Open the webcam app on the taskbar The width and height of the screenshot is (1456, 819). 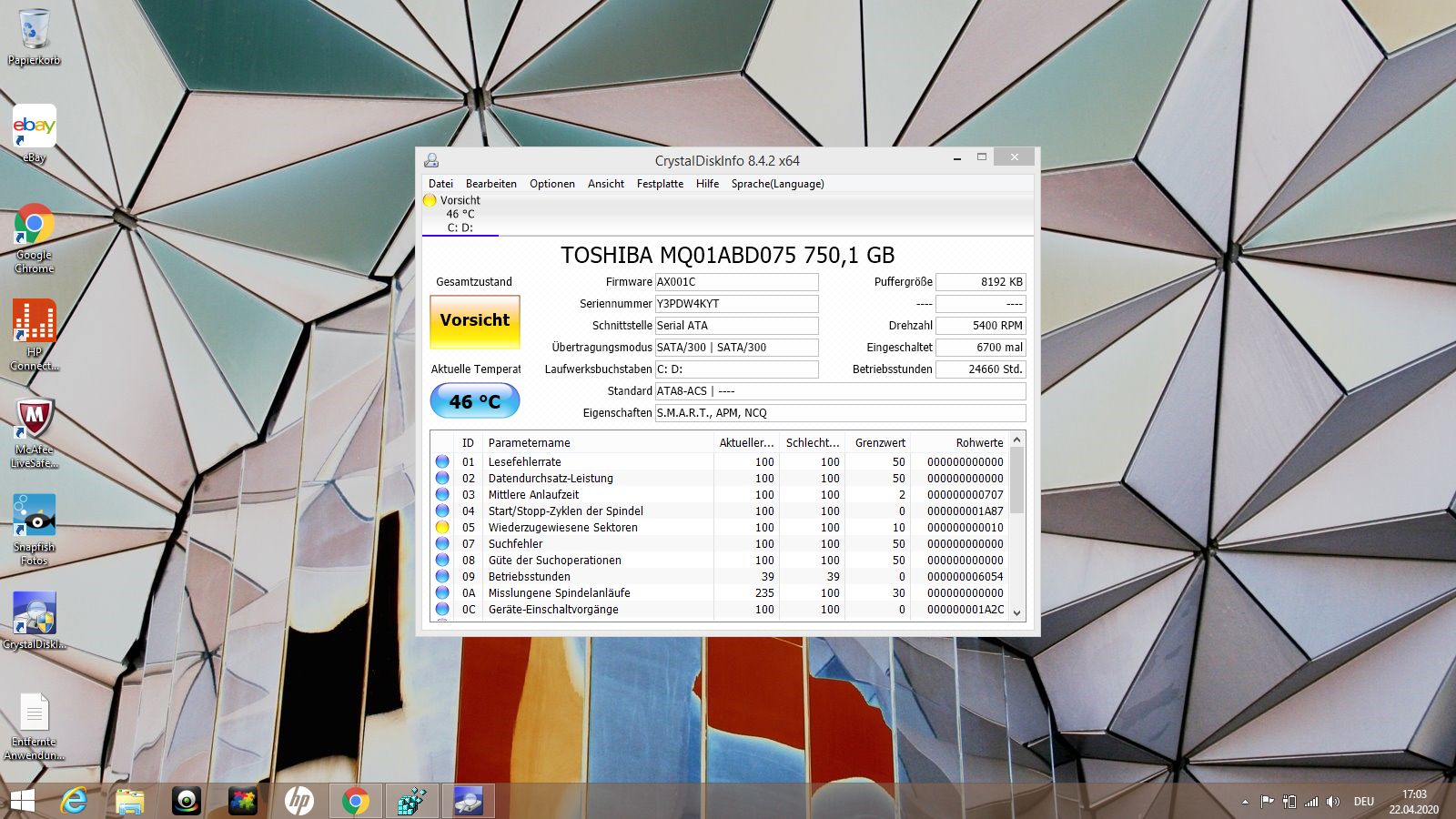(187, 801)
